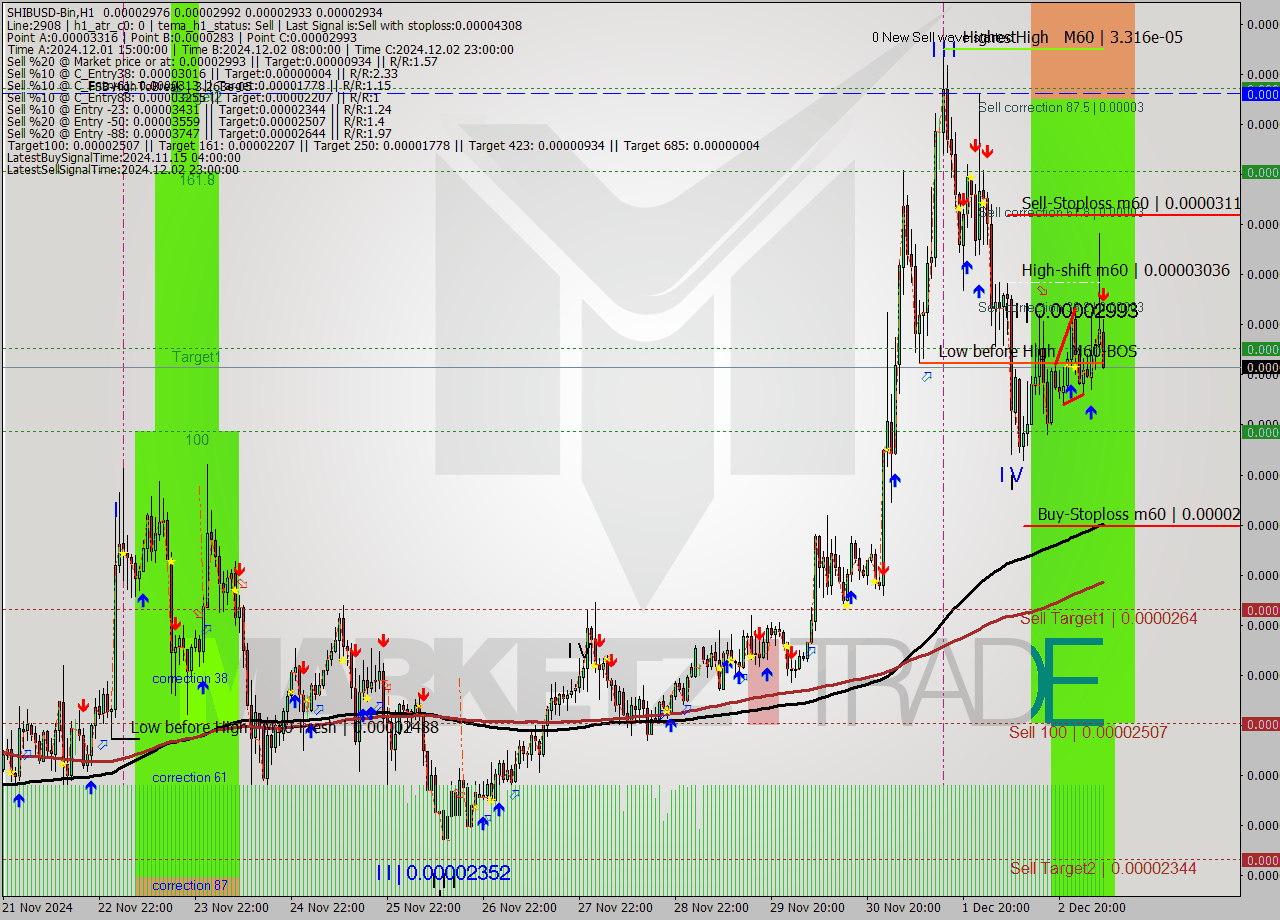Click the 'Sell %10 @ Entry -23' line
This screenshot has width=1280, height=920.
[198, 110]
